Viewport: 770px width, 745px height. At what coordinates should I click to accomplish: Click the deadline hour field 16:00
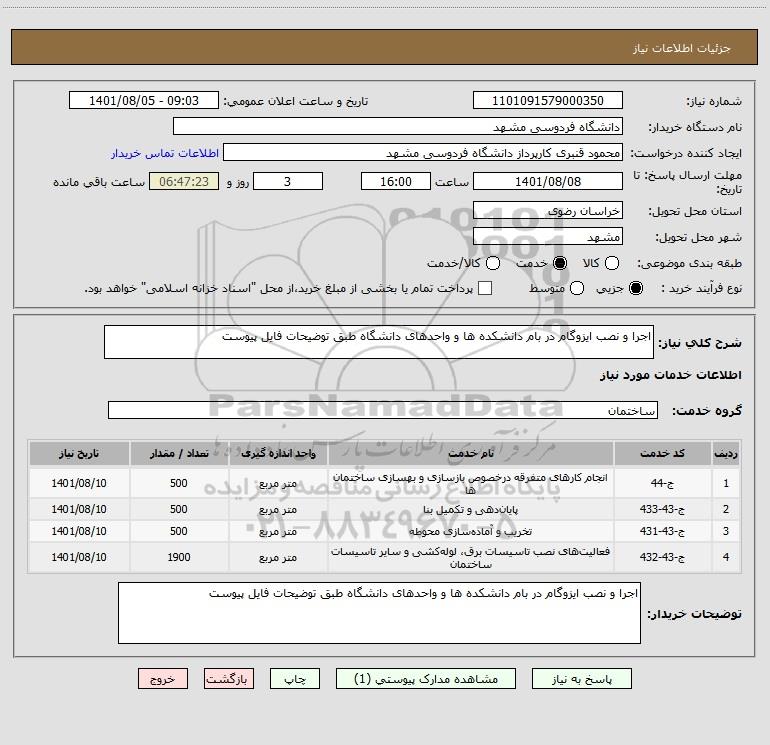tap(396, 181)
